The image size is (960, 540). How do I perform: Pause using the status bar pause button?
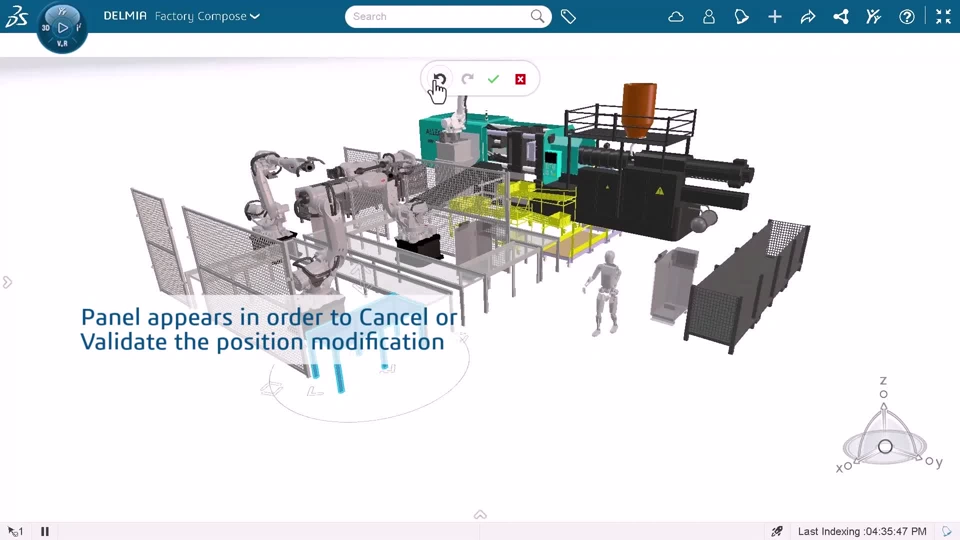click(x=45, y=531)
